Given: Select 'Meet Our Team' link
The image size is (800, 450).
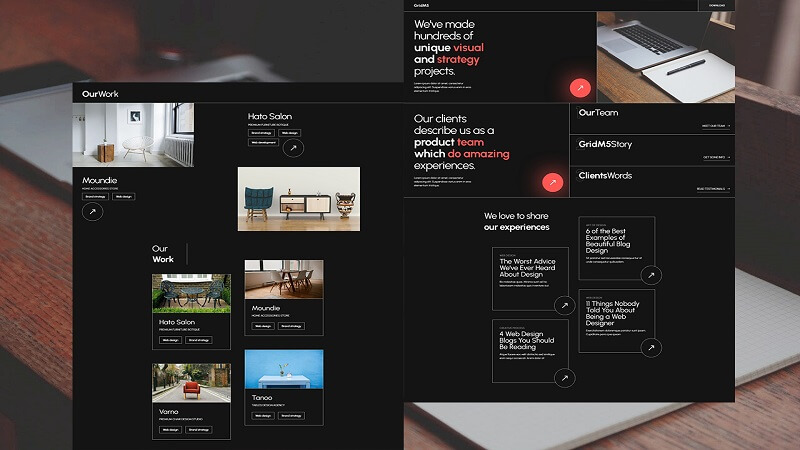Looking at the screenshot, I should (x=715, y=127).
